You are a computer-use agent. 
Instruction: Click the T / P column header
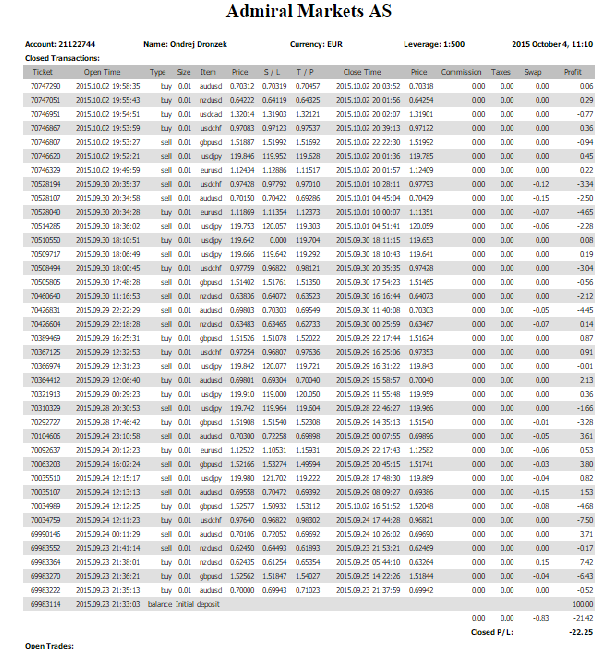305,72
